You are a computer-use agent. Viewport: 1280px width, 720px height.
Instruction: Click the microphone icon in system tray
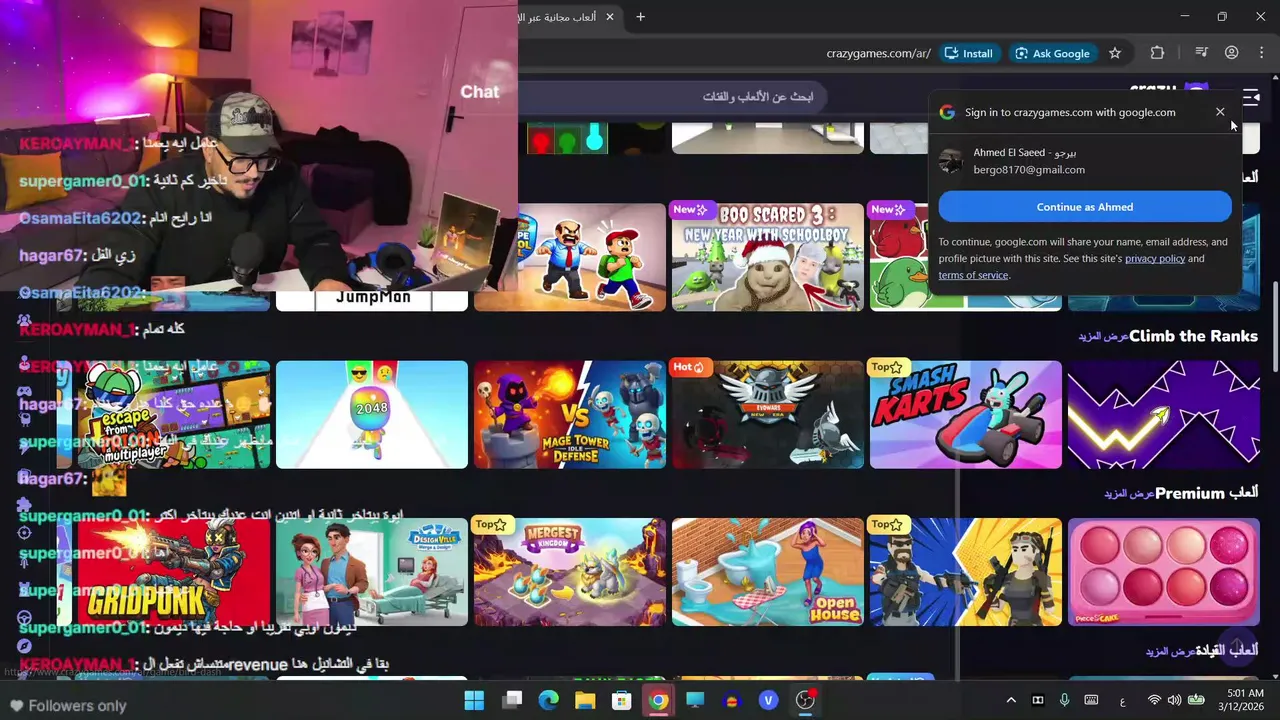[1064, 700]
